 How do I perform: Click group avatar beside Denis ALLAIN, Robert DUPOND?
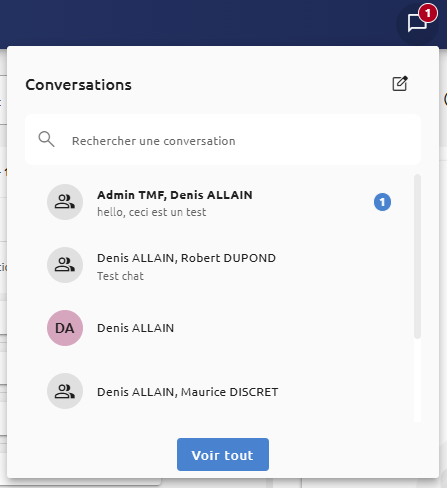coord(65,265)
